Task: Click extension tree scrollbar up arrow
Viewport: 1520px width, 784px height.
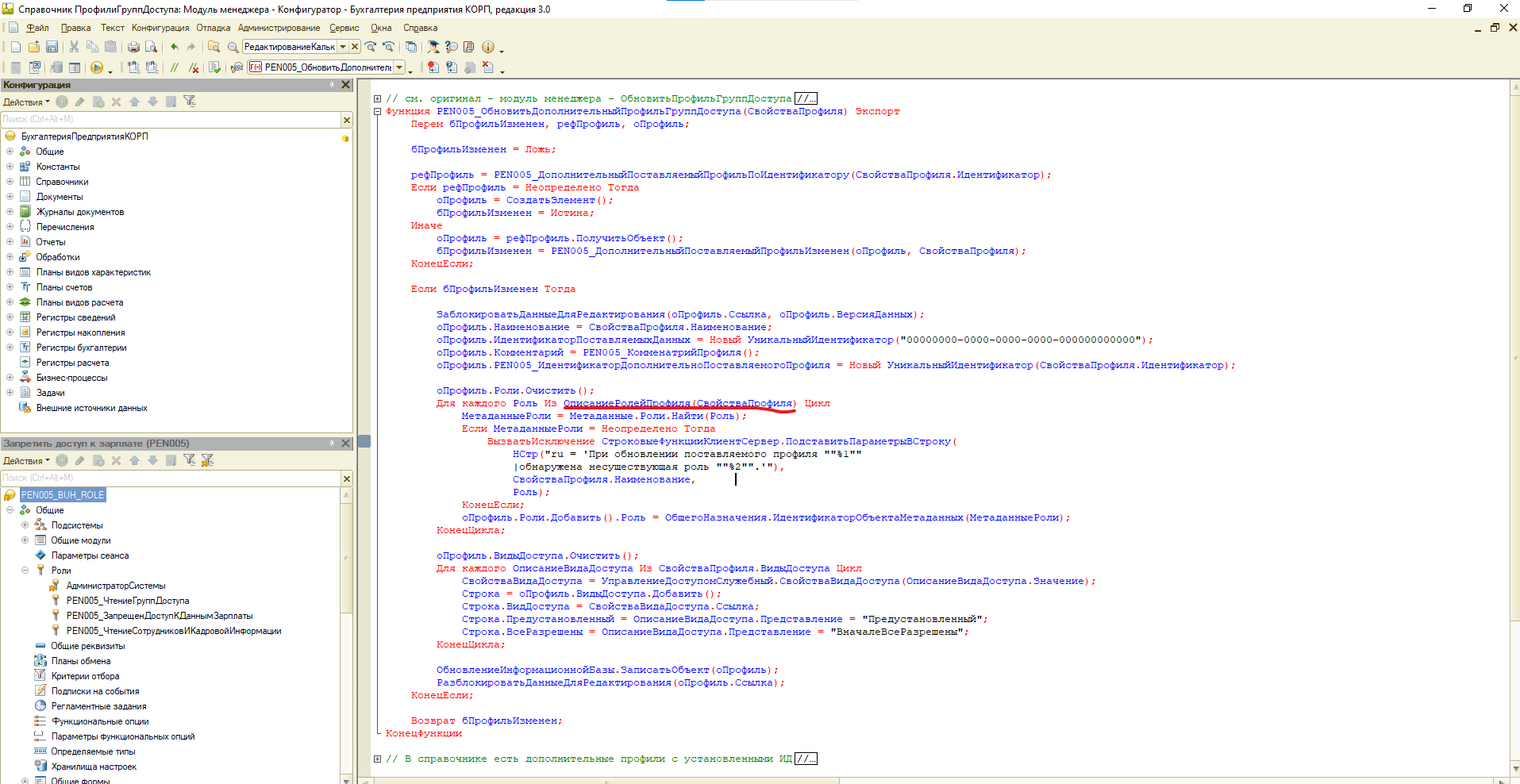Action: [x=347, y=494]
